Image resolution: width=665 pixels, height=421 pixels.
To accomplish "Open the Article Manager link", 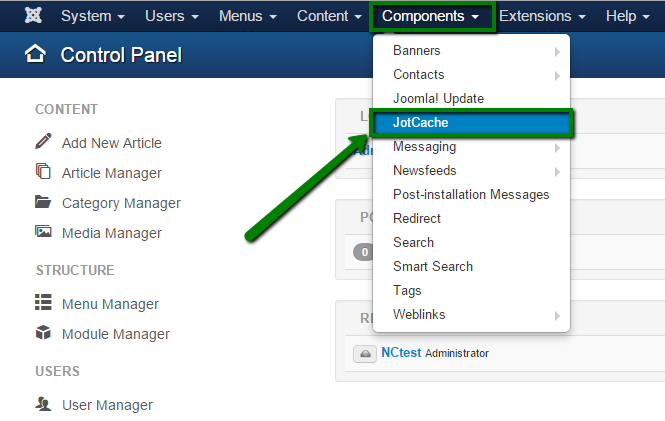I will 112,173.
